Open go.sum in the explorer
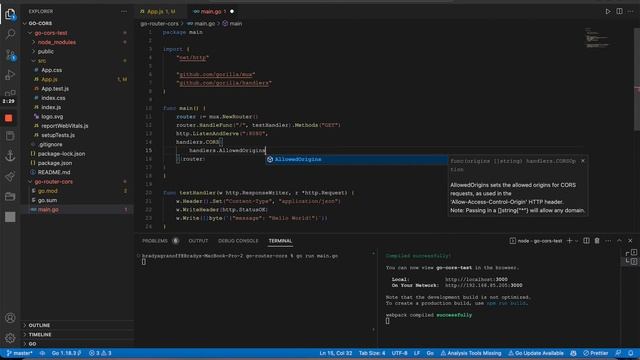Image resolution: width=640 pixels, height=360 pixels. pos(78,200)
